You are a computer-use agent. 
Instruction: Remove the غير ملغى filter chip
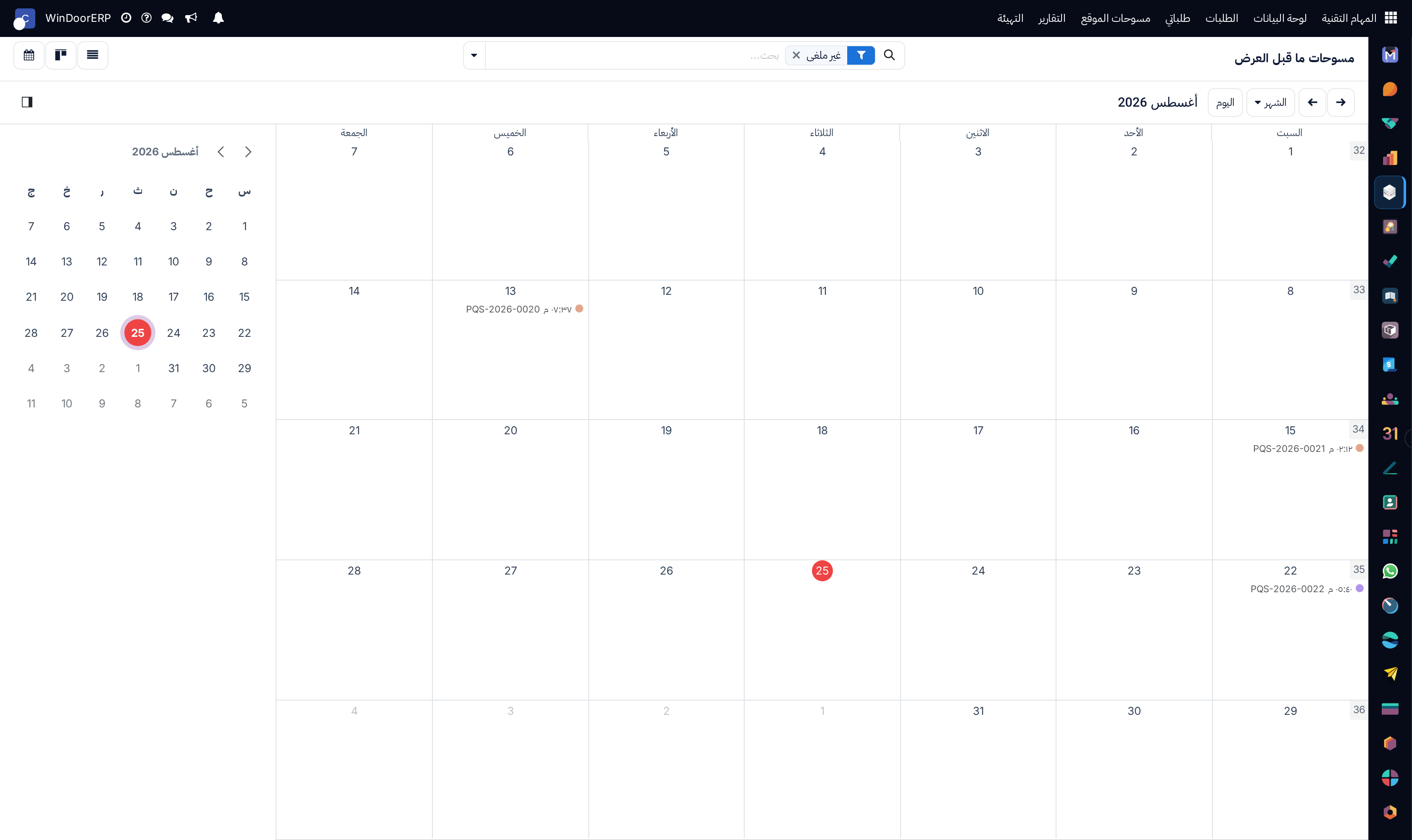pyautogui.click(x=796, y=55)
